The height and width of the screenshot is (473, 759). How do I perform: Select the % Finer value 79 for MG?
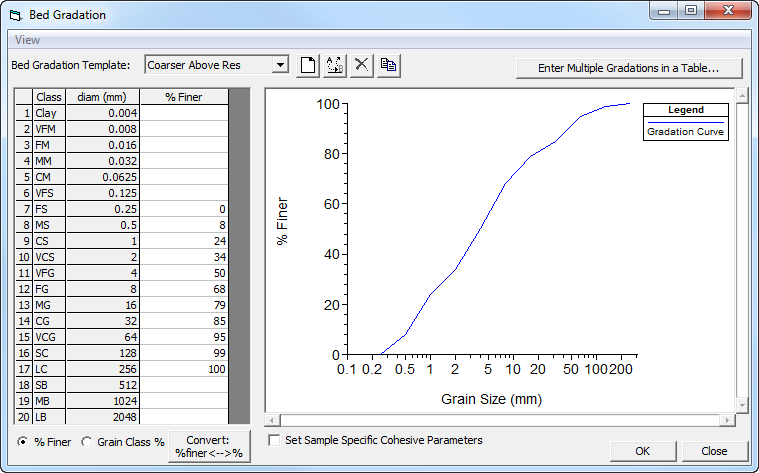[184, 305]
